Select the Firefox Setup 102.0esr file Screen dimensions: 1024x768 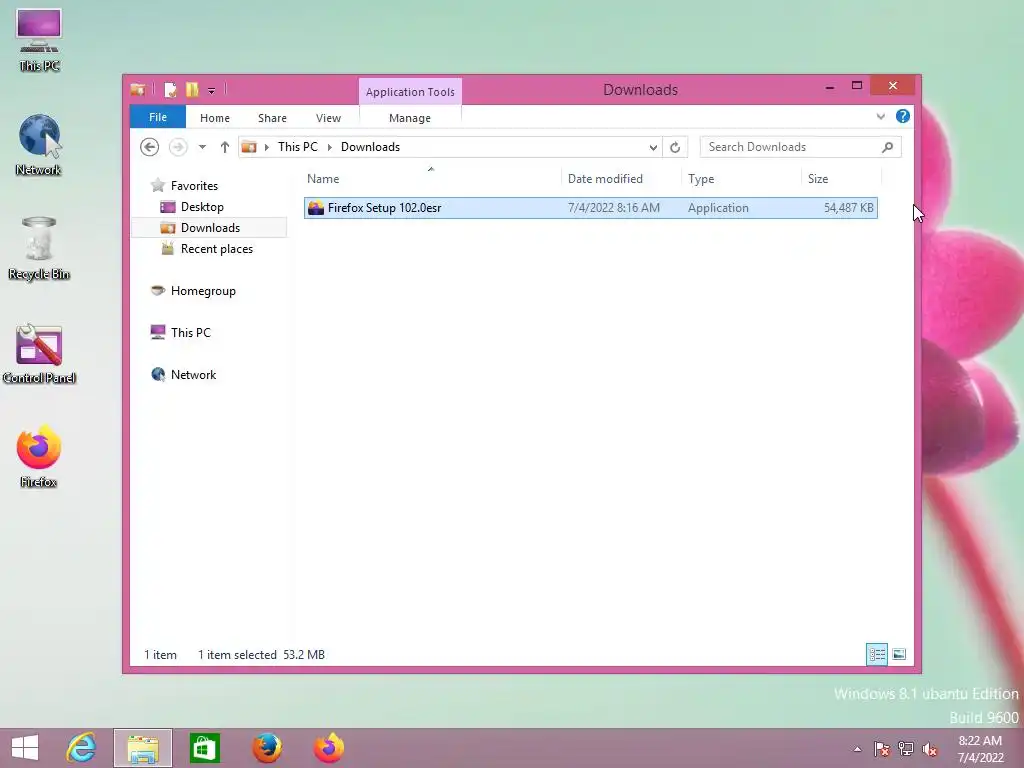[x=590, y=208]
